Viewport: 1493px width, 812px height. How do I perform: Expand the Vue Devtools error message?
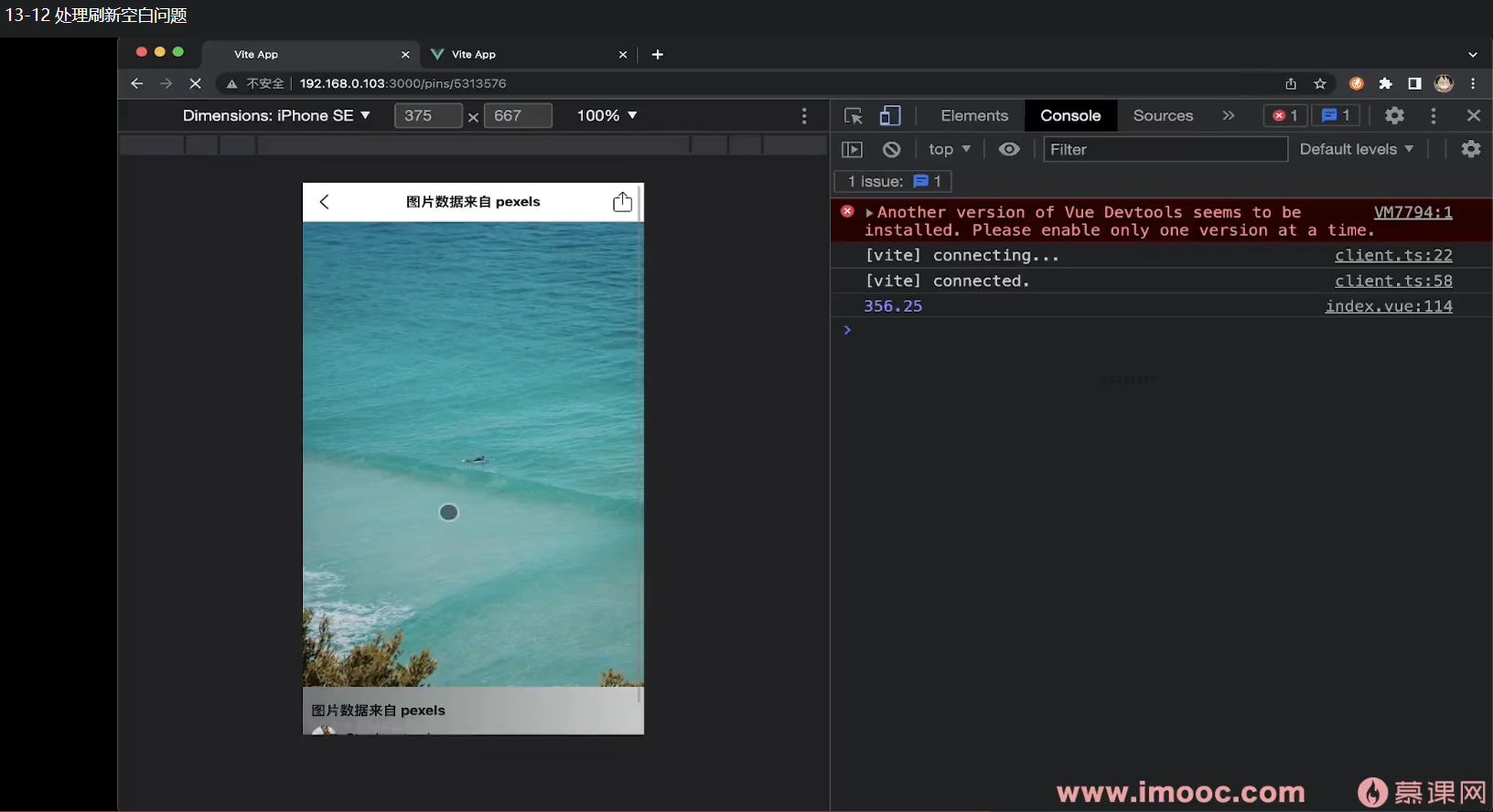tap(869, 213)
